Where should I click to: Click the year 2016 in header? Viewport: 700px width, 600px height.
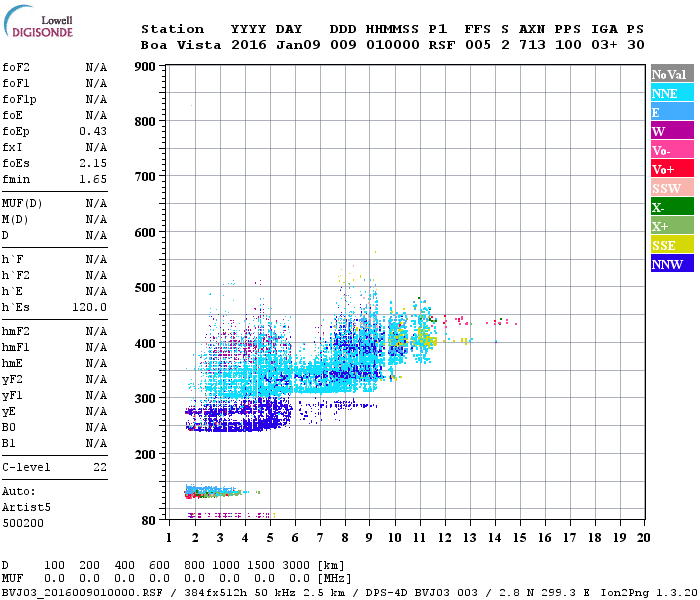pyautogui.click(x=249, y=45)
